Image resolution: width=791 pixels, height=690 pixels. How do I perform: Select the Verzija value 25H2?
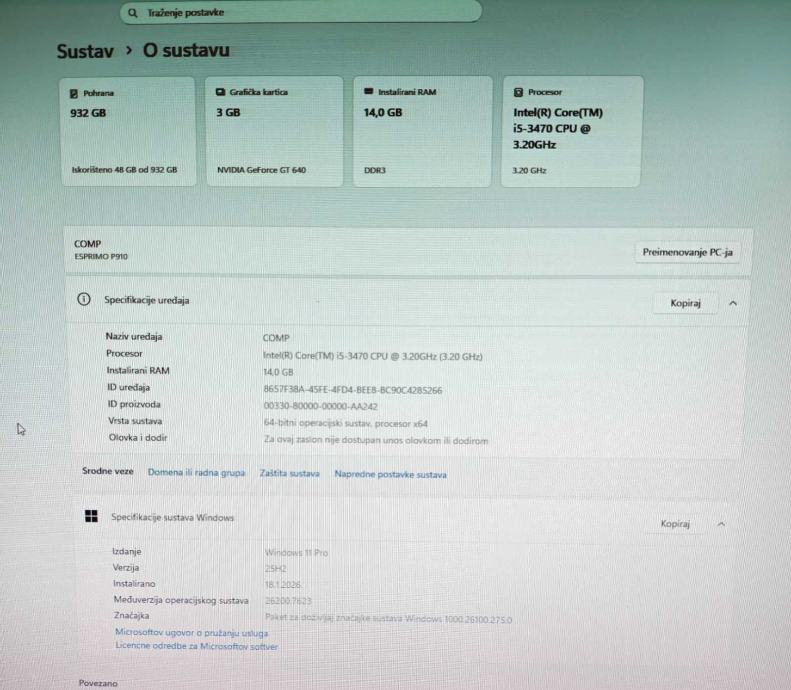(x=275, y=569)
